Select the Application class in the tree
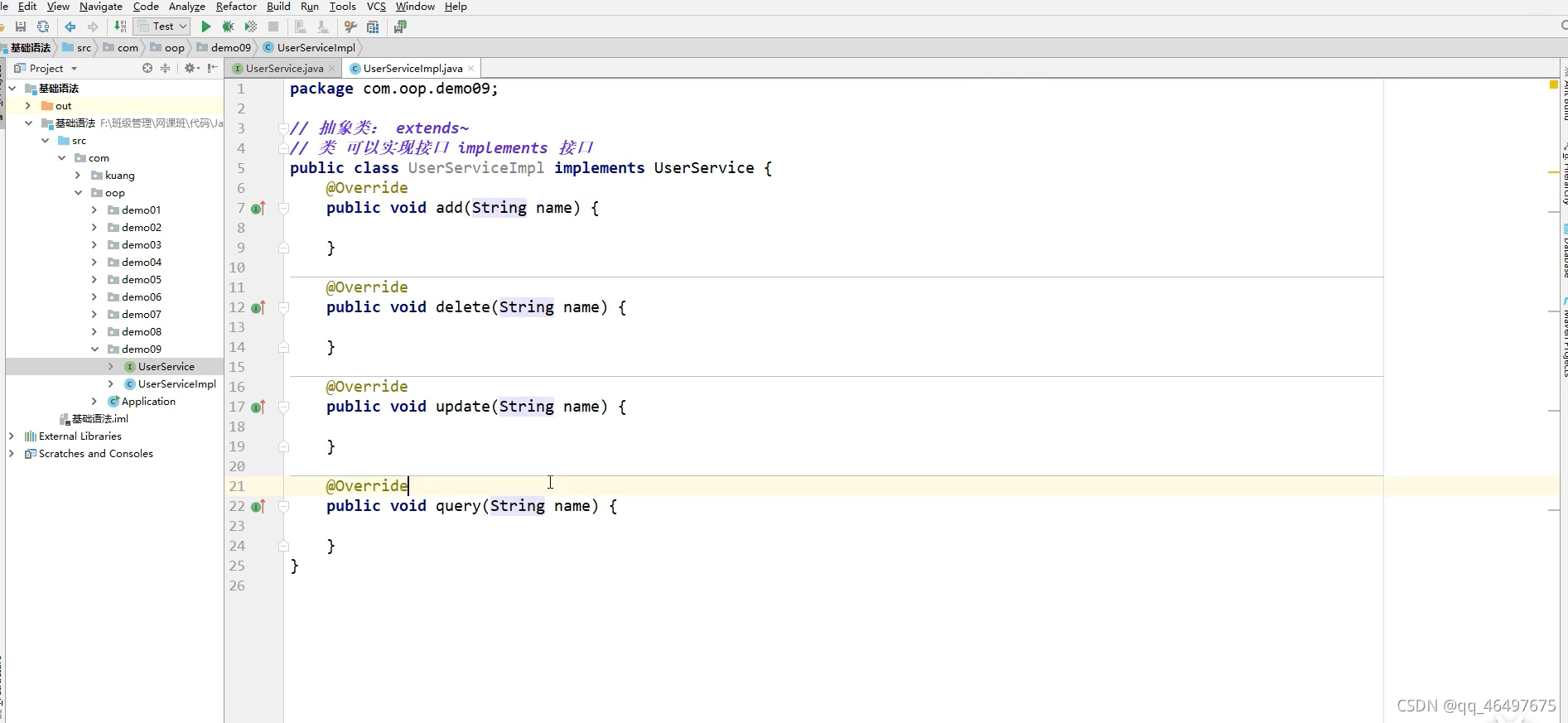1568x723 pixels. point(148,402)
